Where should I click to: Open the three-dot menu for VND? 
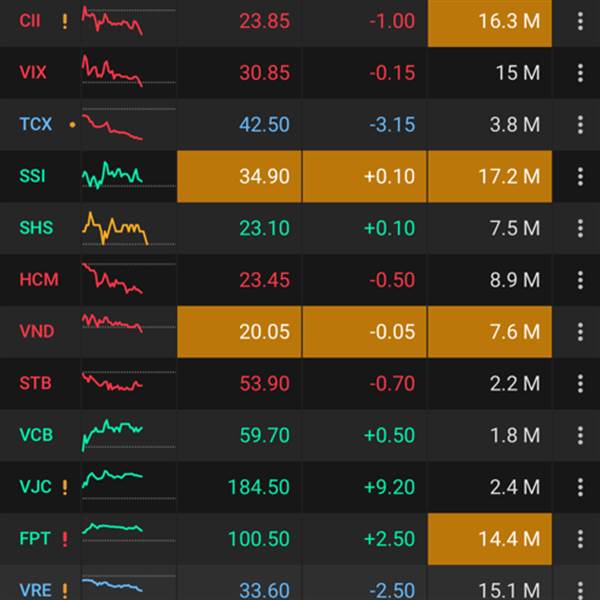[580, 331]
